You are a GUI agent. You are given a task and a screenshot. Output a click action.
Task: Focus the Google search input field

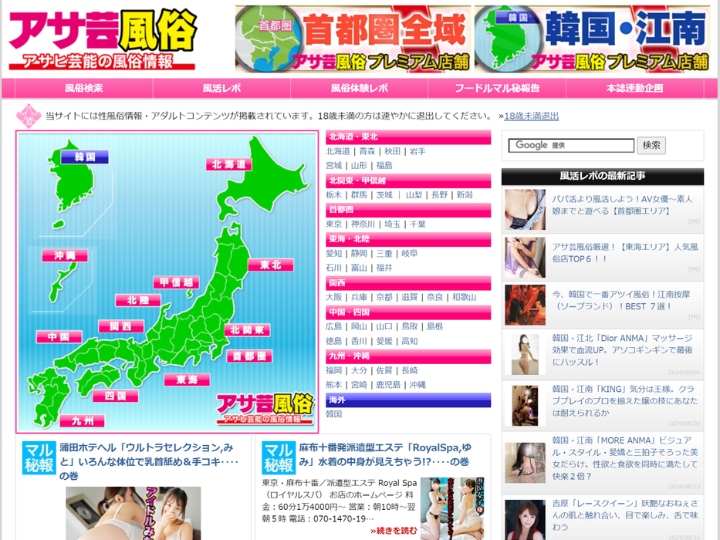tap(571, 146)
